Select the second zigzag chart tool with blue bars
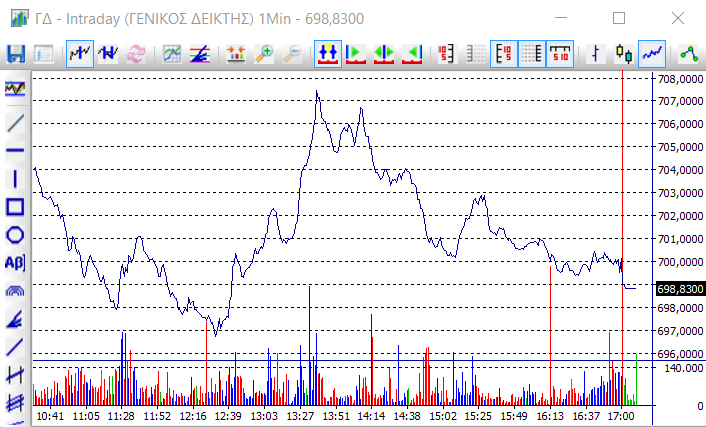The image size is (706, 427). (108, 54)
